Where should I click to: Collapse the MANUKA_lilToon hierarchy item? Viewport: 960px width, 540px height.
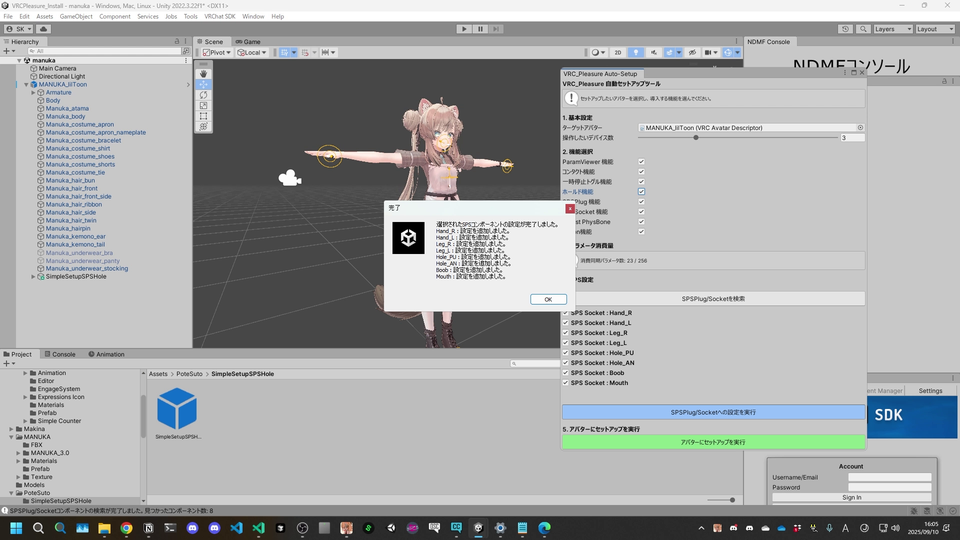tap(26, 84)
